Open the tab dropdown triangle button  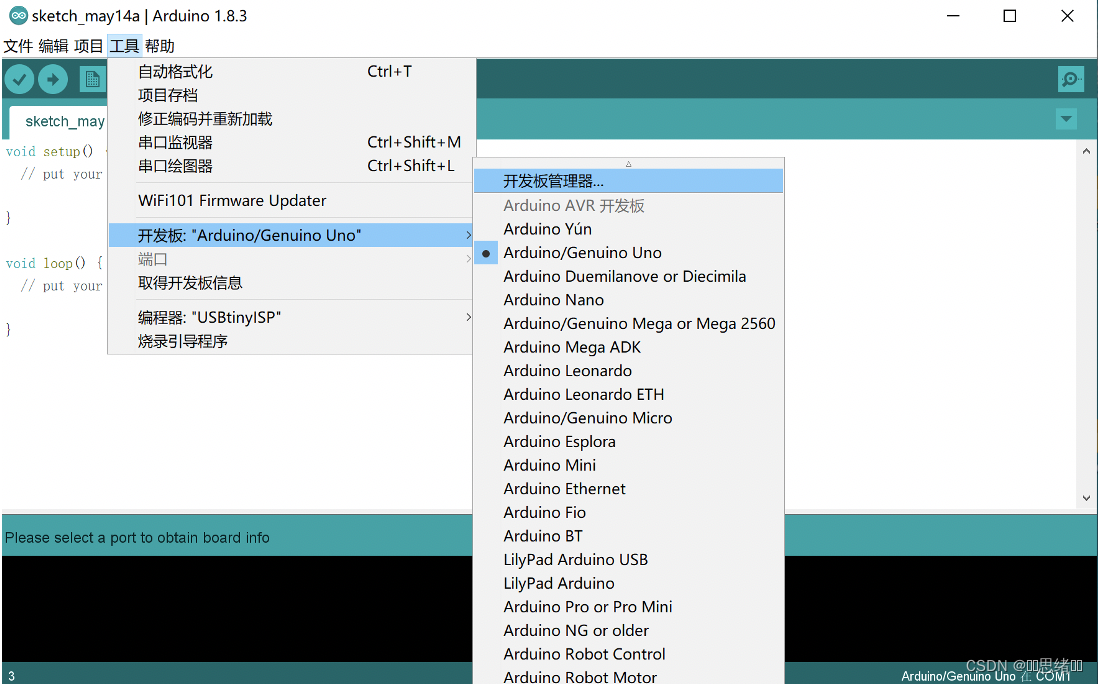click(1066, 119)
